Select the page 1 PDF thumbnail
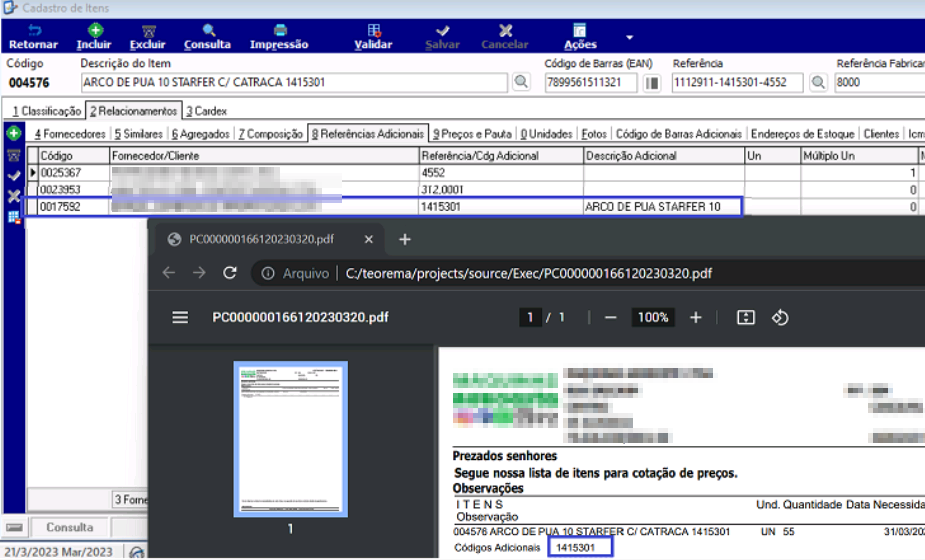The image size is (925, 560). [290, 439]
